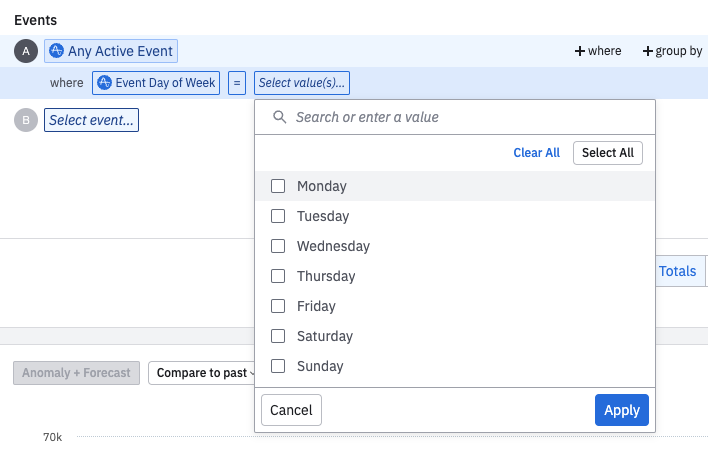The height and width of the screenshot is (451, 708).
Task: Open the Select event picker
Action: (x=91, y=121)
